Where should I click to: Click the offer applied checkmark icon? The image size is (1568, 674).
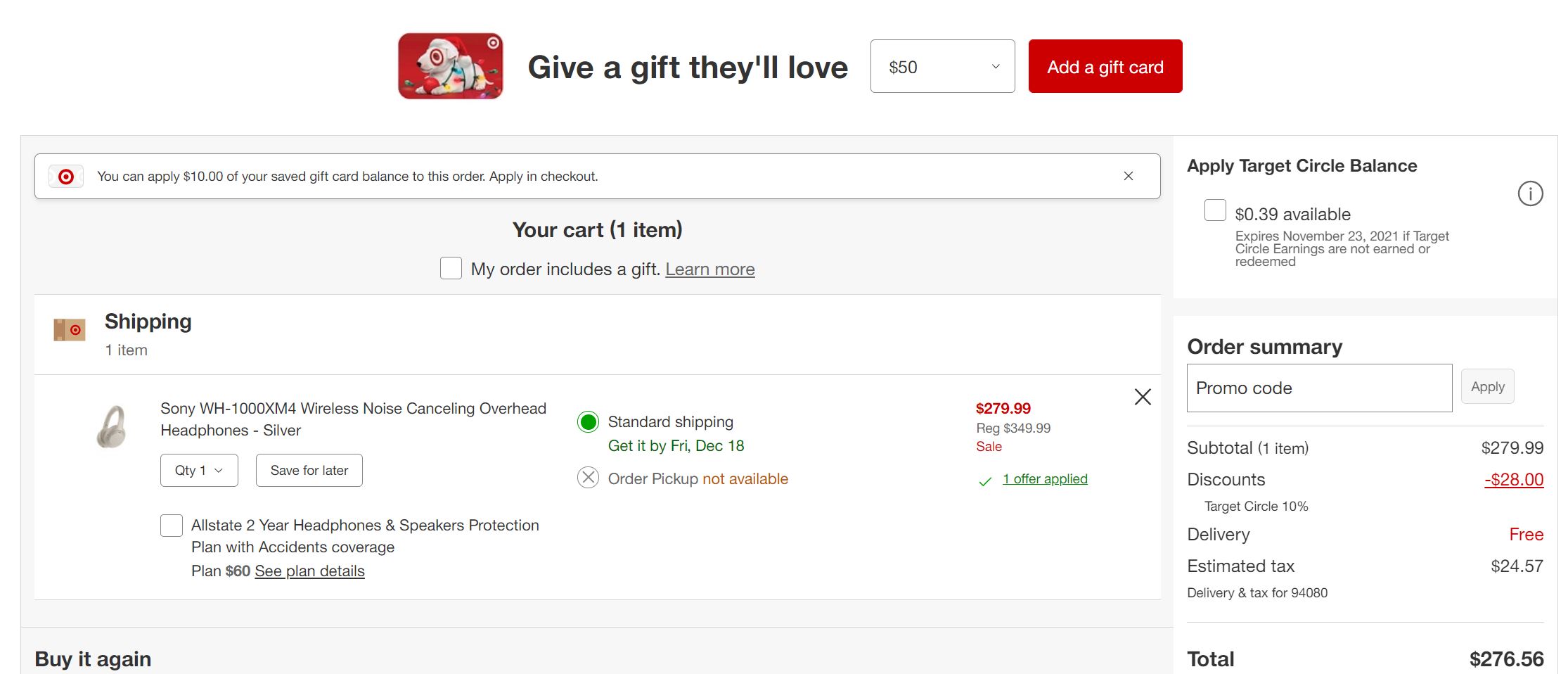point(985,481)
